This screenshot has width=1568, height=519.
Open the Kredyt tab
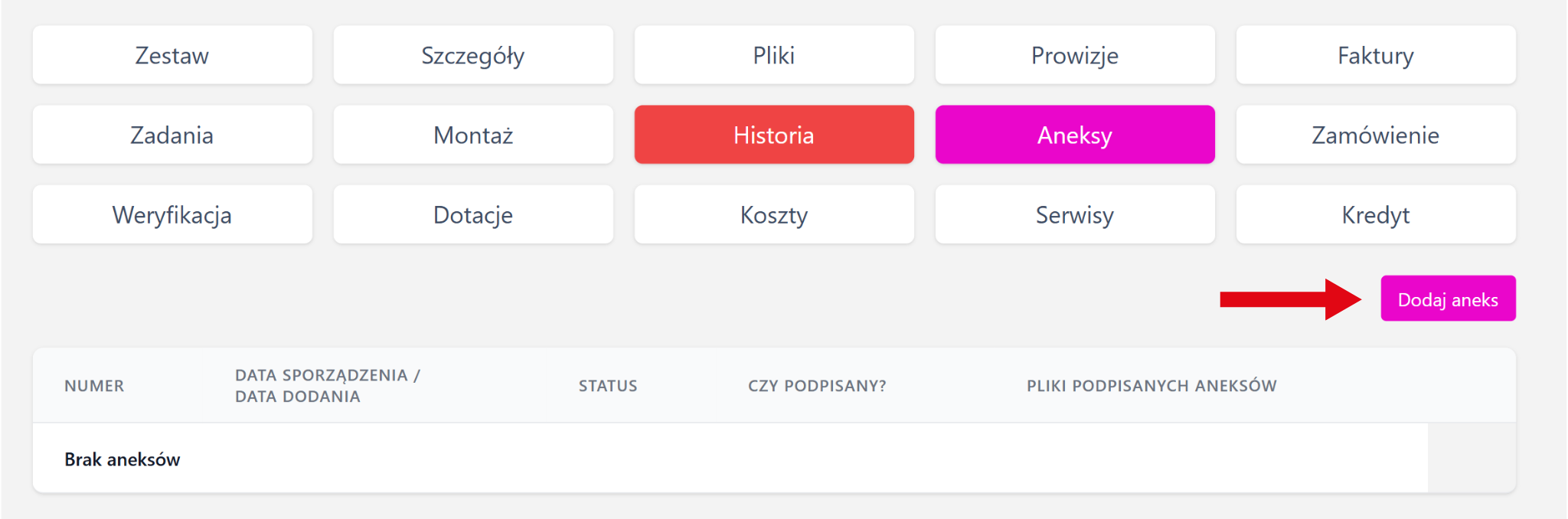coord(1376,214)
